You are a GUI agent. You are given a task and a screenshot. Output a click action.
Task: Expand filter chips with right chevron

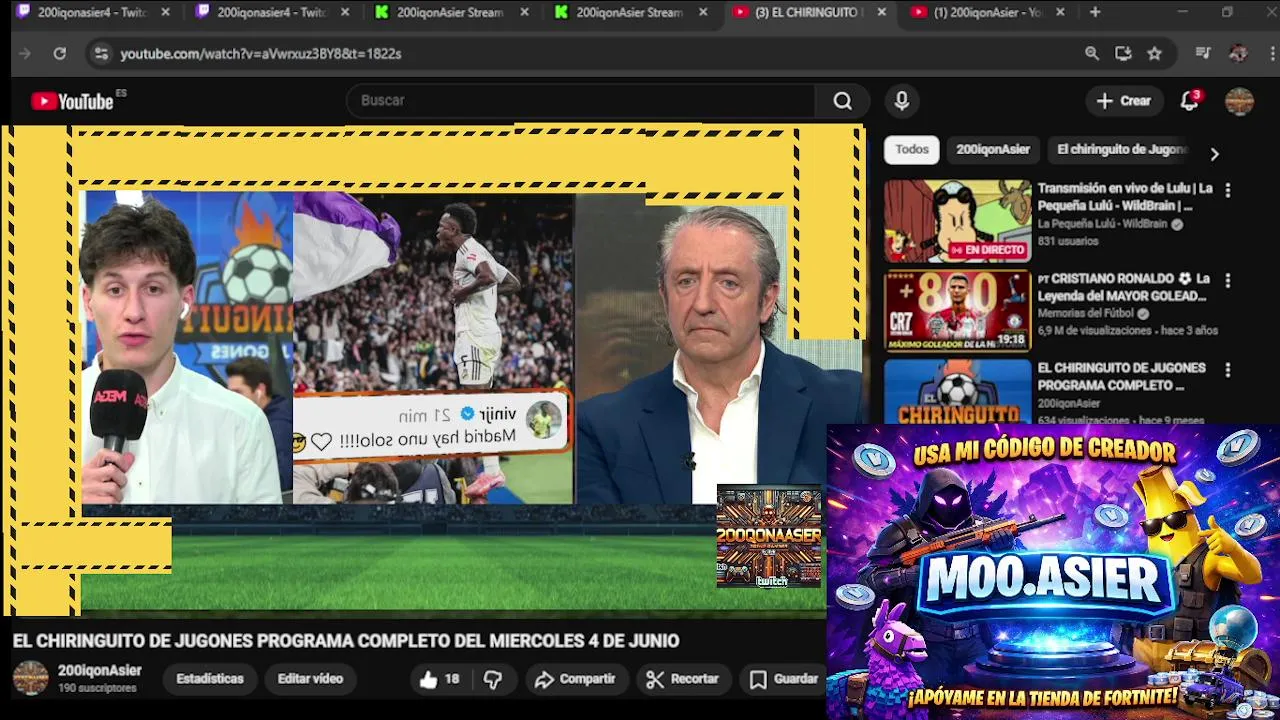pyautogui.click(x=1214, y=154)
